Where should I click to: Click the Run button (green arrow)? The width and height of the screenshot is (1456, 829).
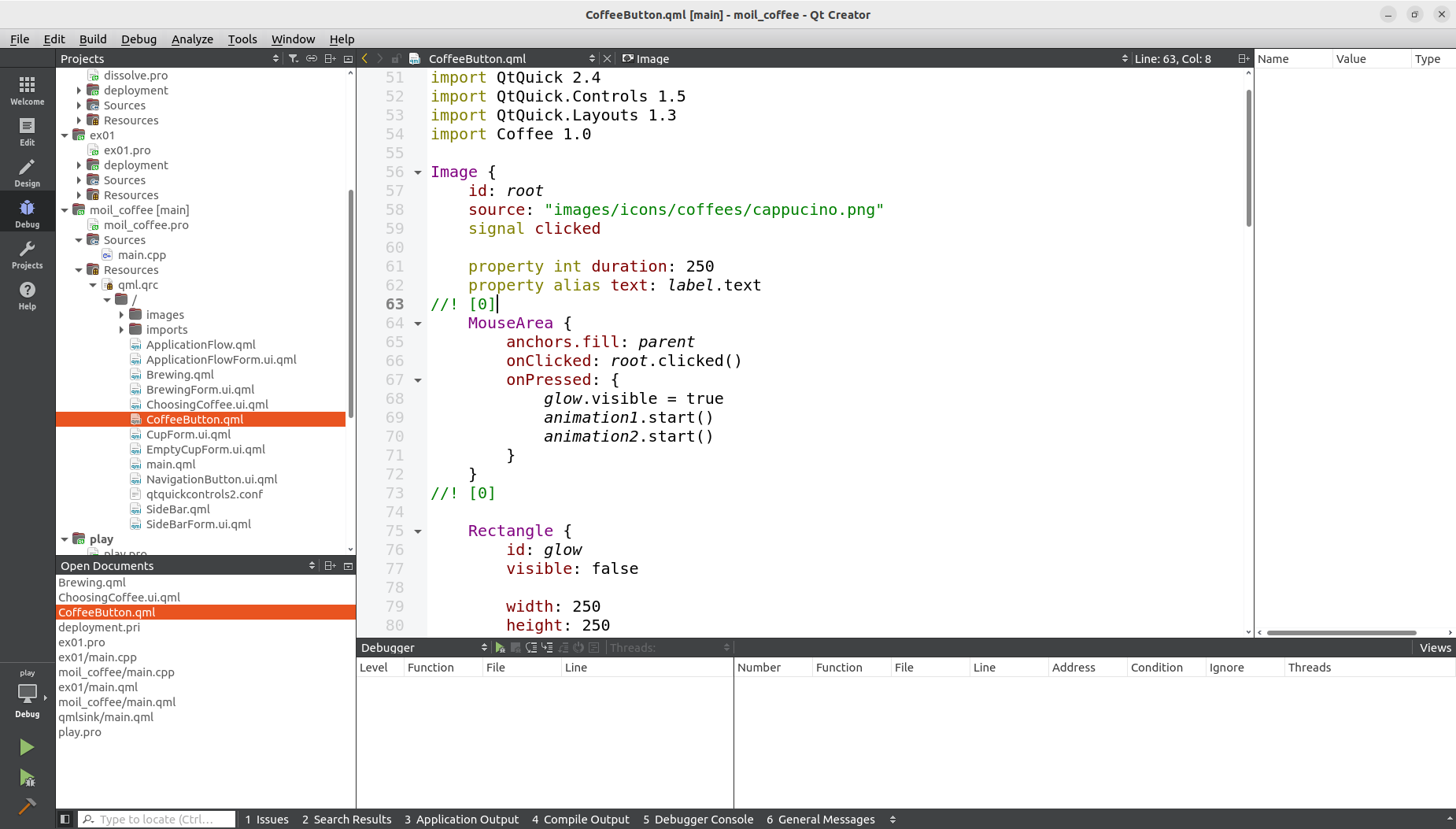(26, 746)
